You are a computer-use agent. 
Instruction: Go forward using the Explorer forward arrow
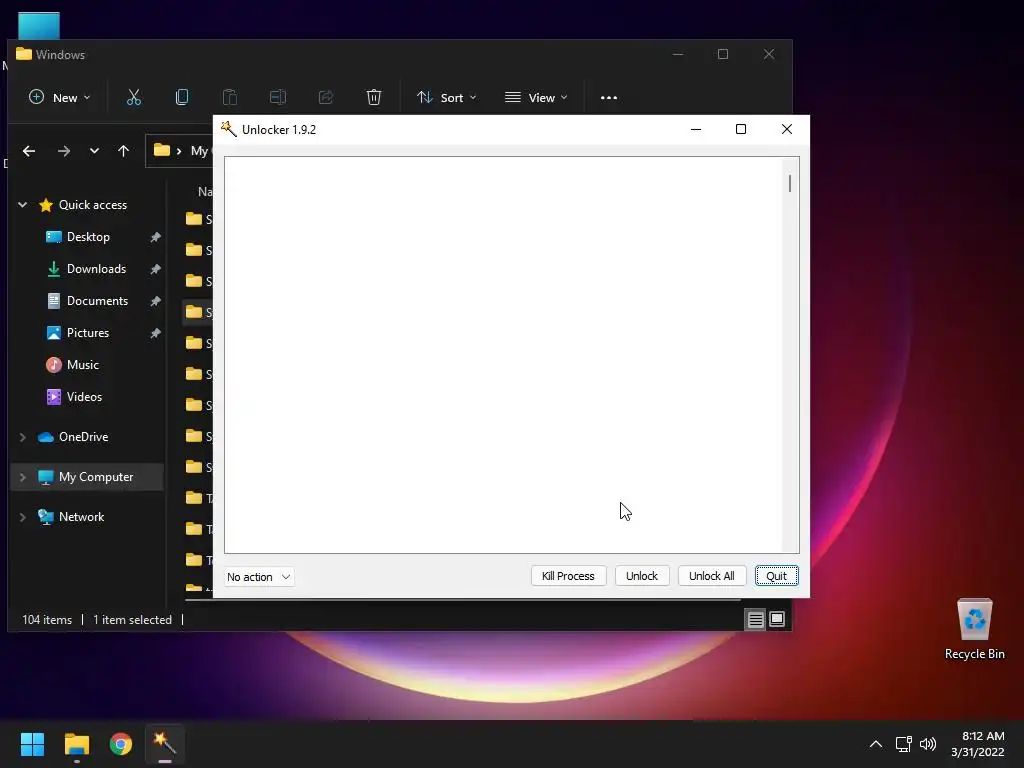coord(63,151)
